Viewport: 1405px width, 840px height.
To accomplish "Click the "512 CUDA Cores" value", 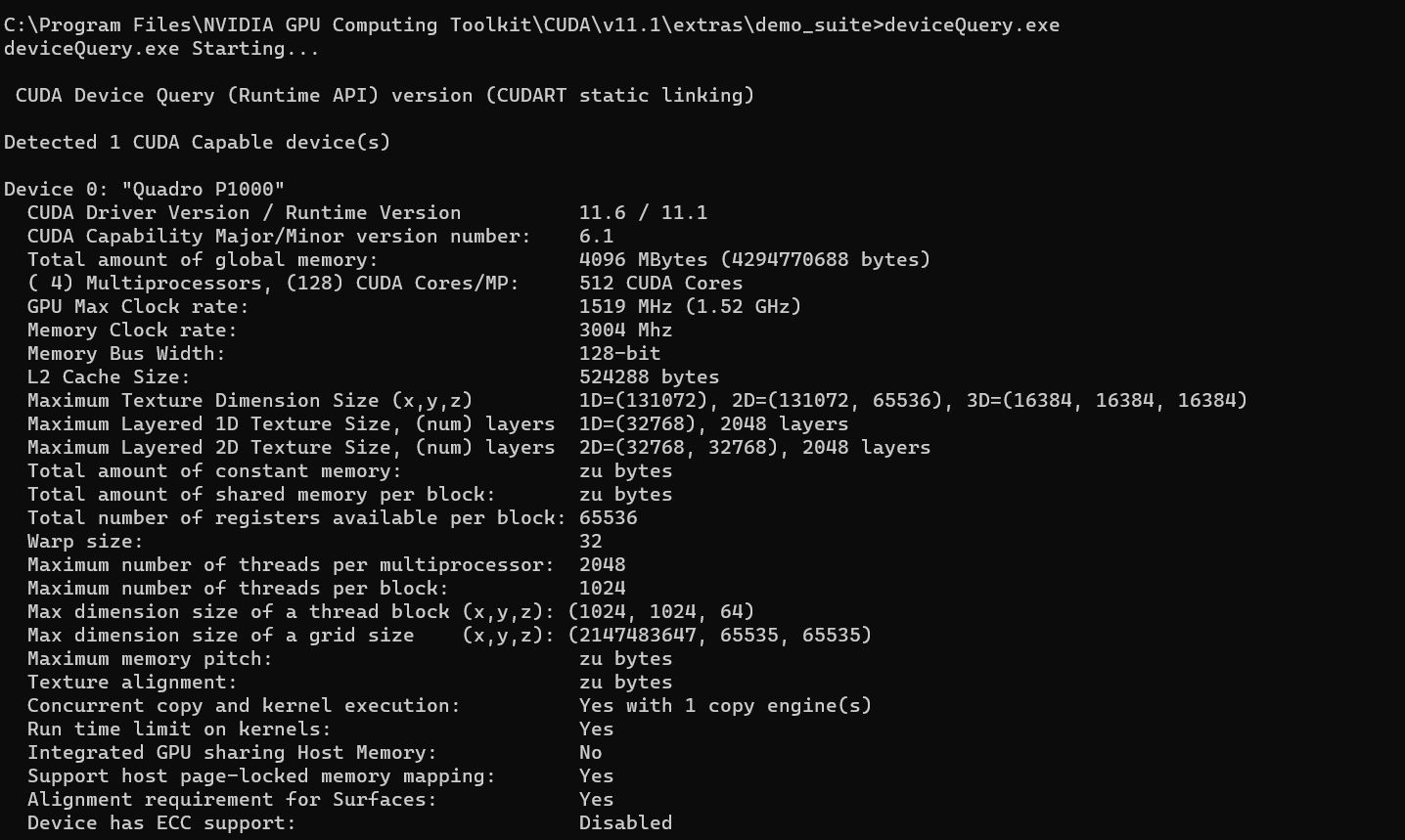I will click(660, 283).
